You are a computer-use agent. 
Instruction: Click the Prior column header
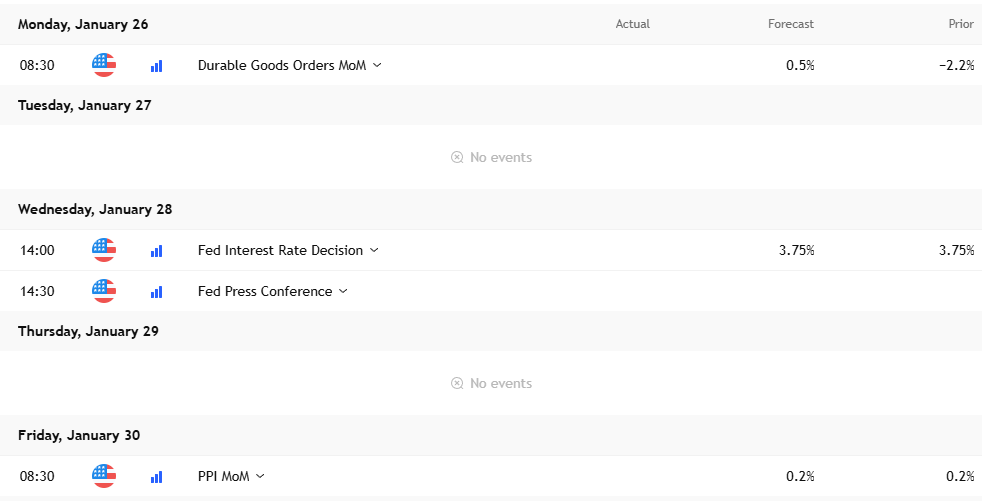[x=960, y=24]
